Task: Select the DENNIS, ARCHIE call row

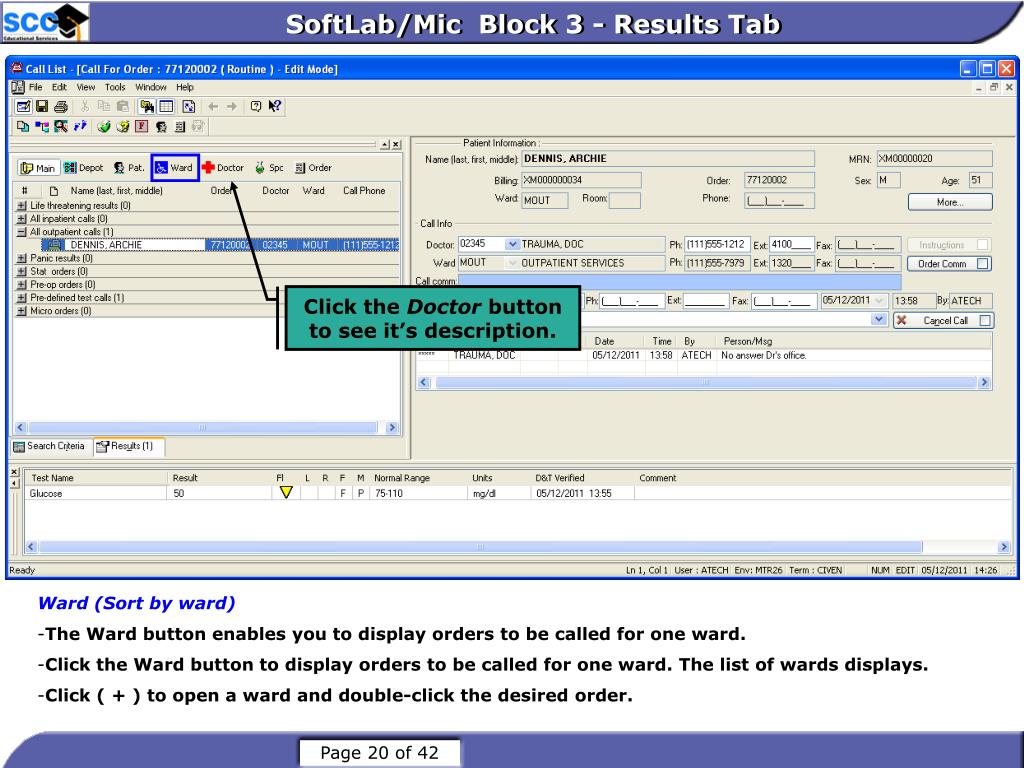Action: click(x=220, y=245)
